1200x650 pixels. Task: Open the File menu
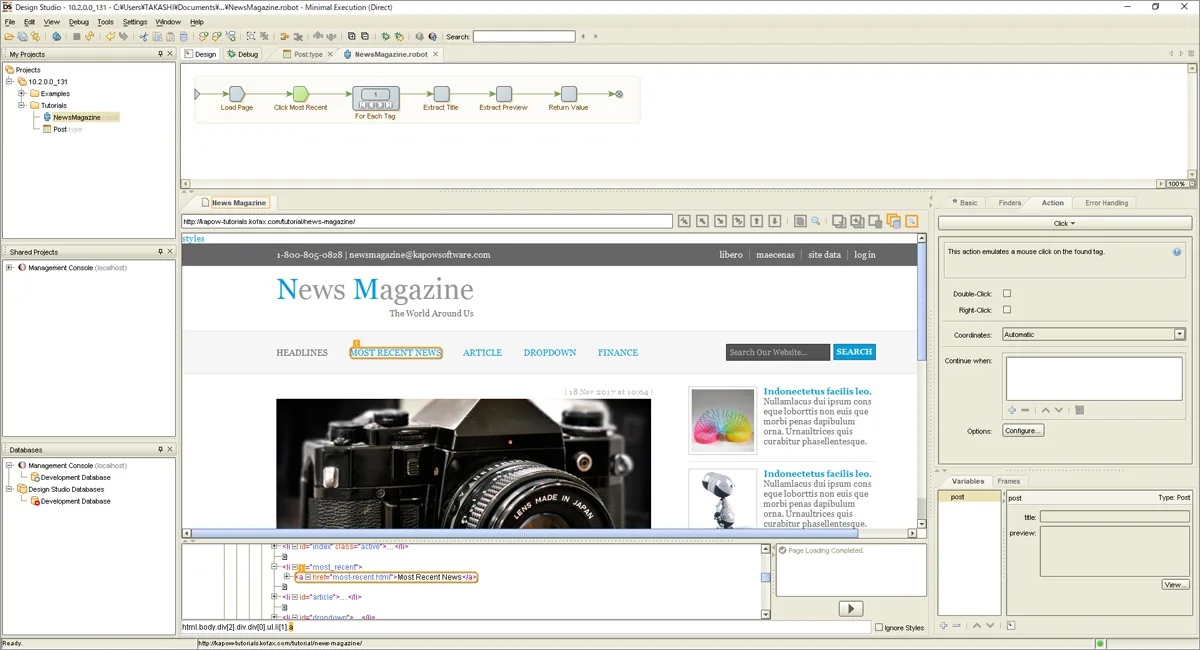[x=10, y=22]
